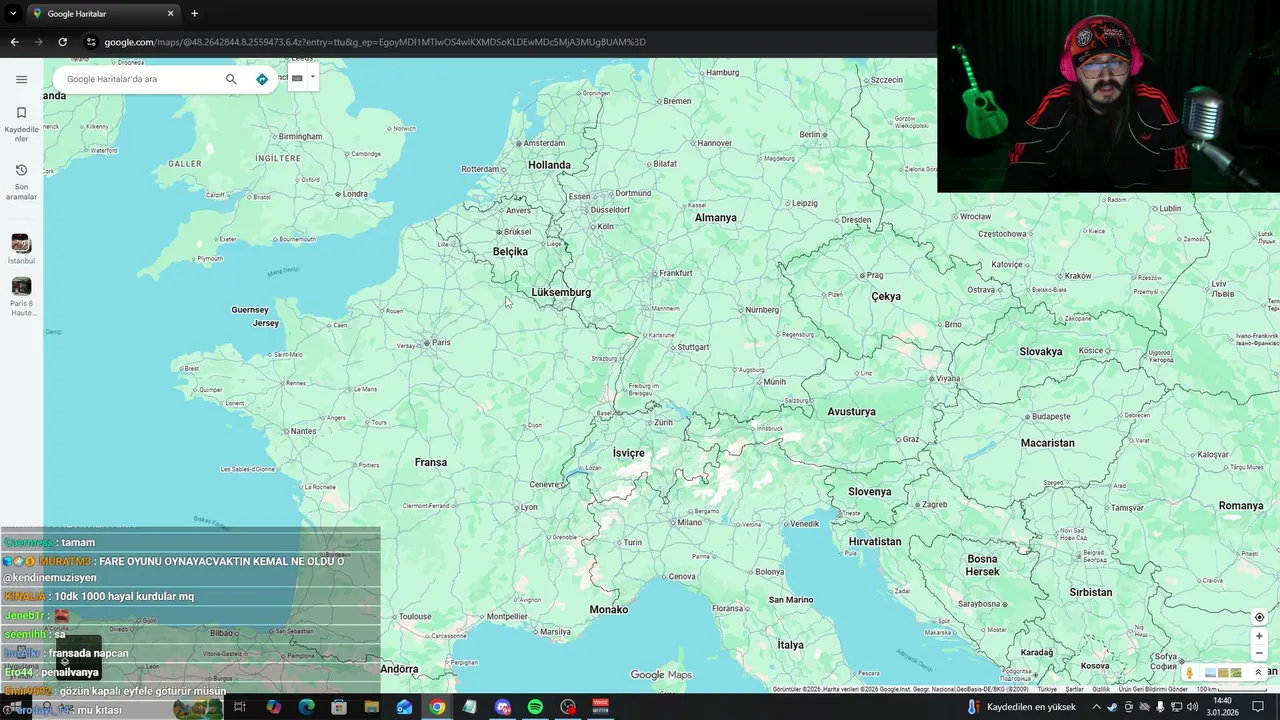
Task: Expand the map imagery strip chevron
Action: point(1258,673)
